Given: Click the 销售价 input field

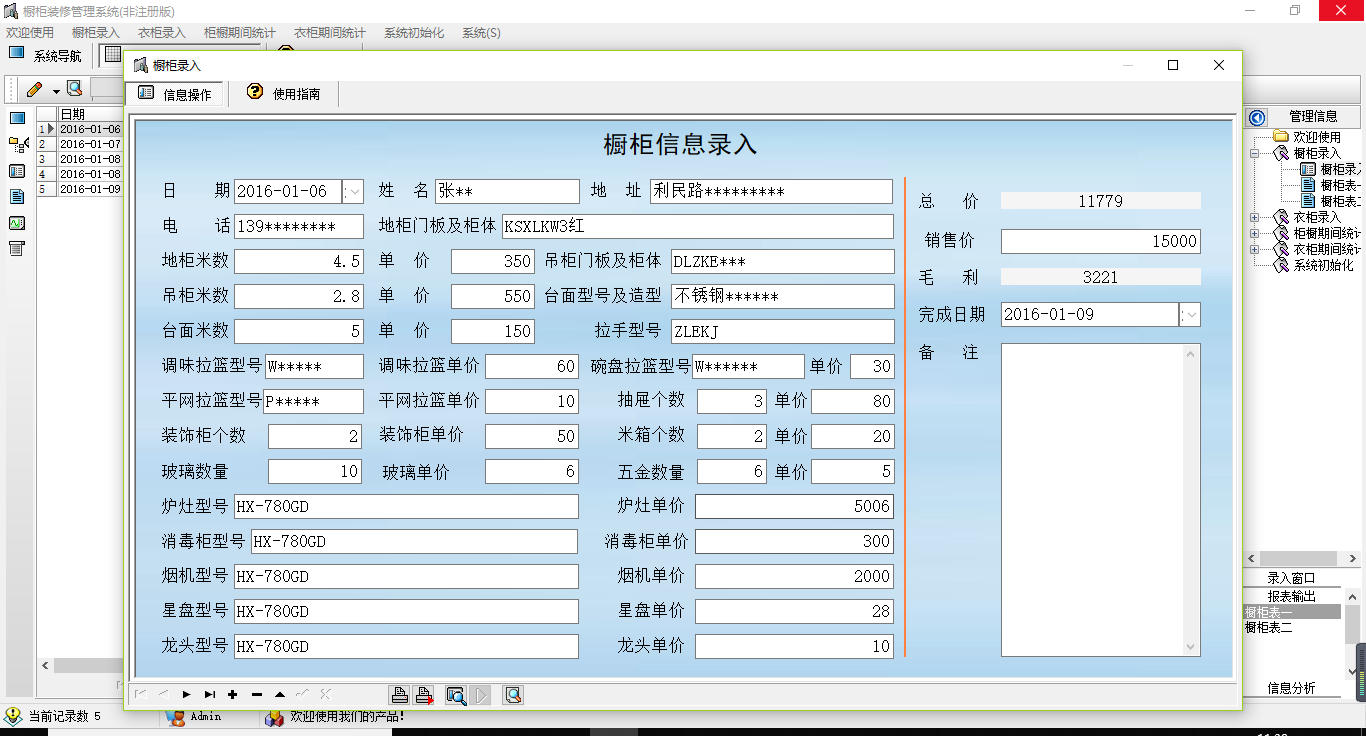Looking at the screenshot, I should (1100, 241).
